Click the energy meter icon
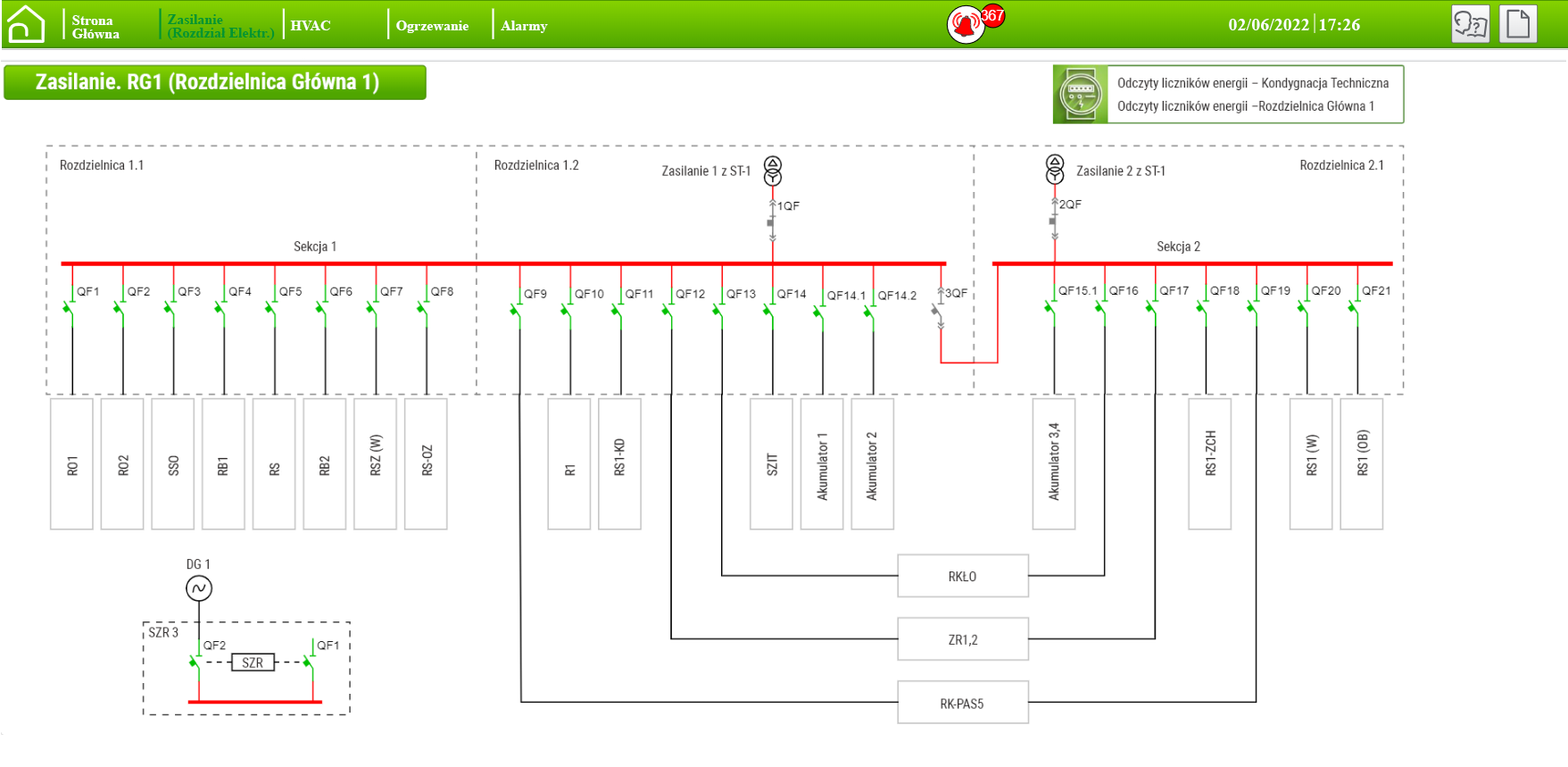 click(1080, 95)
